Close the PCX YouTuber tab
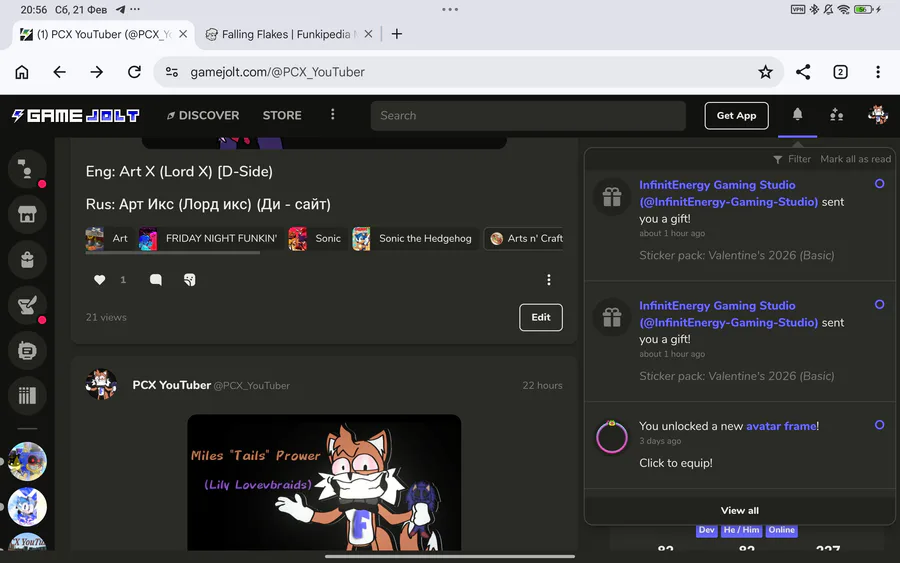The image size is (900, 563). [183, 34]
